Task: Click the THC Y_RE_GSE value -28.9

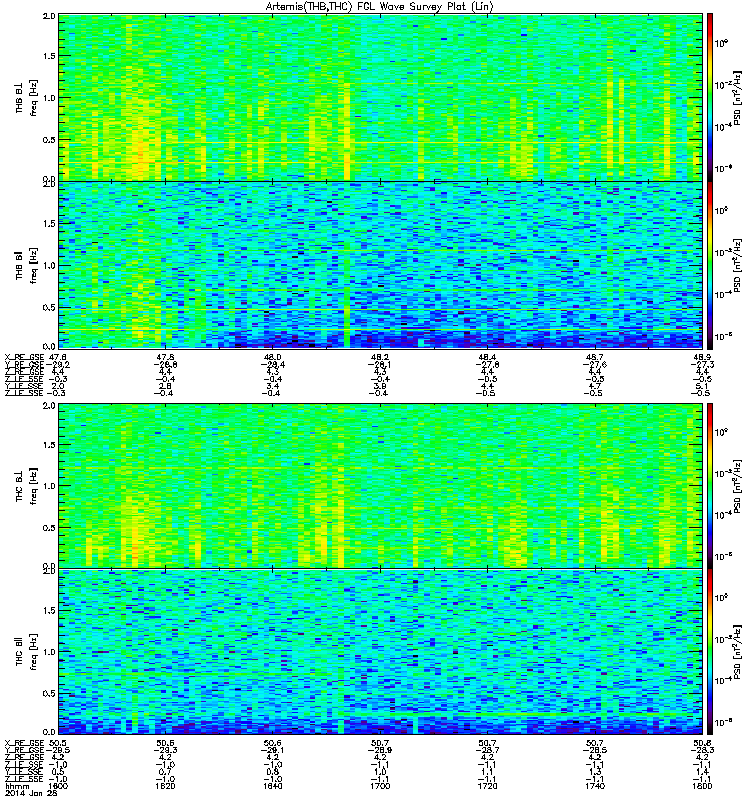Action: [x=379, y=750]
